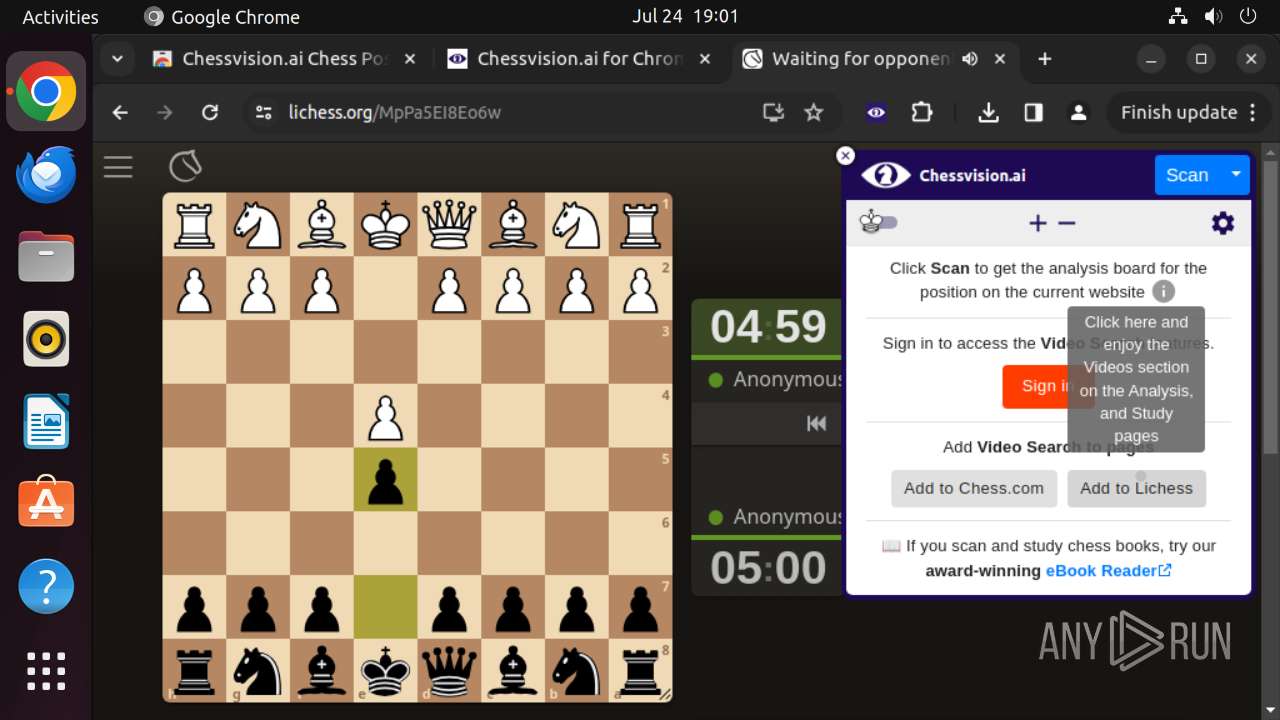The image size is (1280, 720).
Task: Open Chrome downloads
Action: tap(988, 113)
